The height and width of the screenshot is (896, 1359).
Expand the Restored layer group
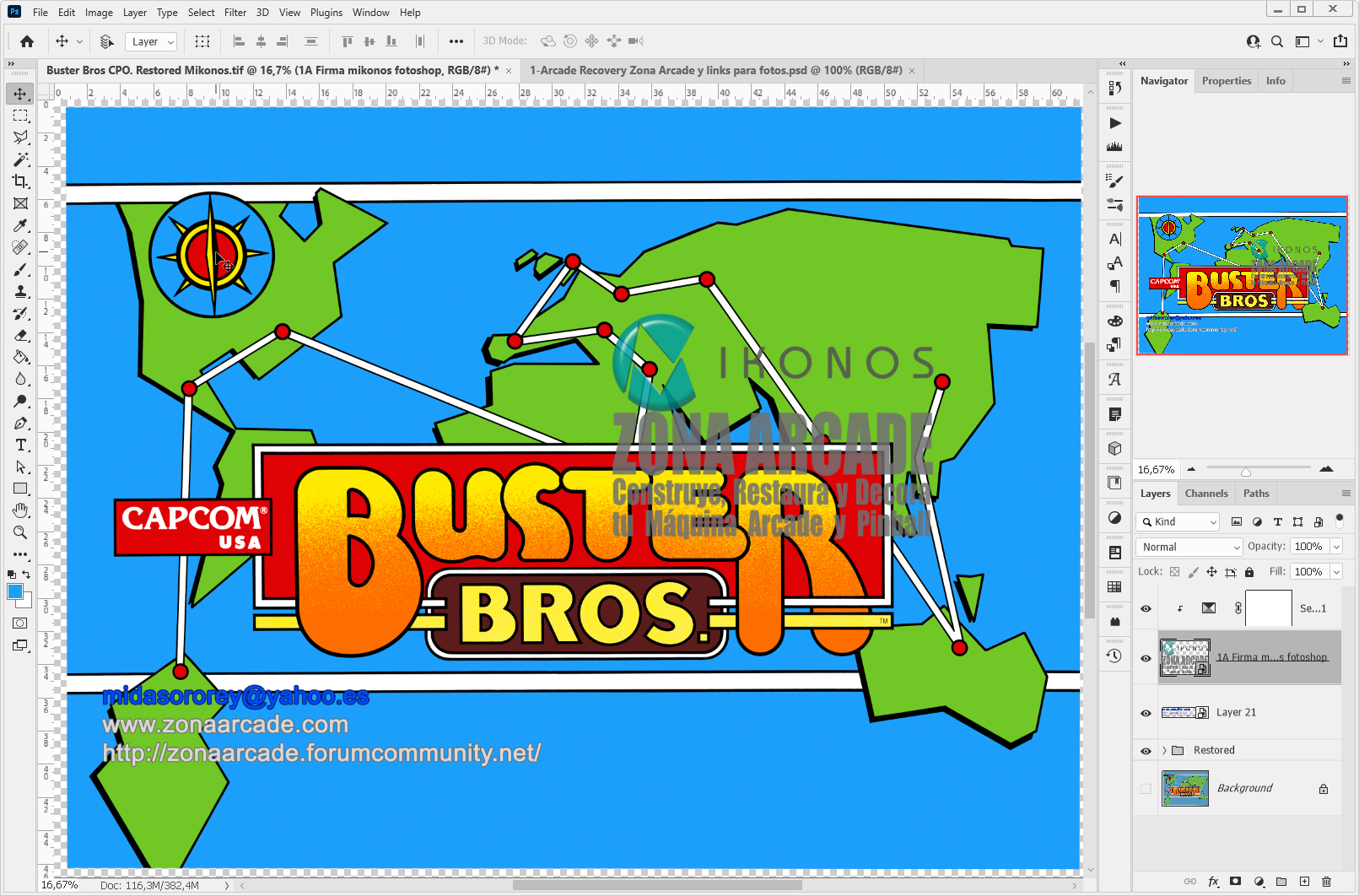point(1165,749)
